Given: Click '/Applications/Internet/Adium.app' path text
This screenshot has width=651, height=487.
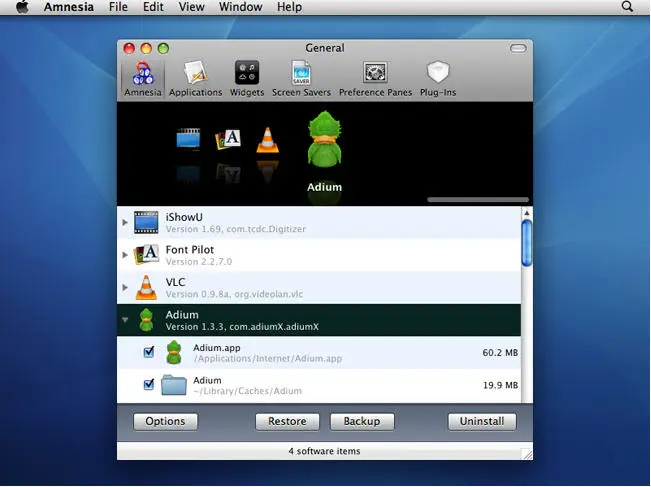Looking at the screenshot, I should [268, 359].
